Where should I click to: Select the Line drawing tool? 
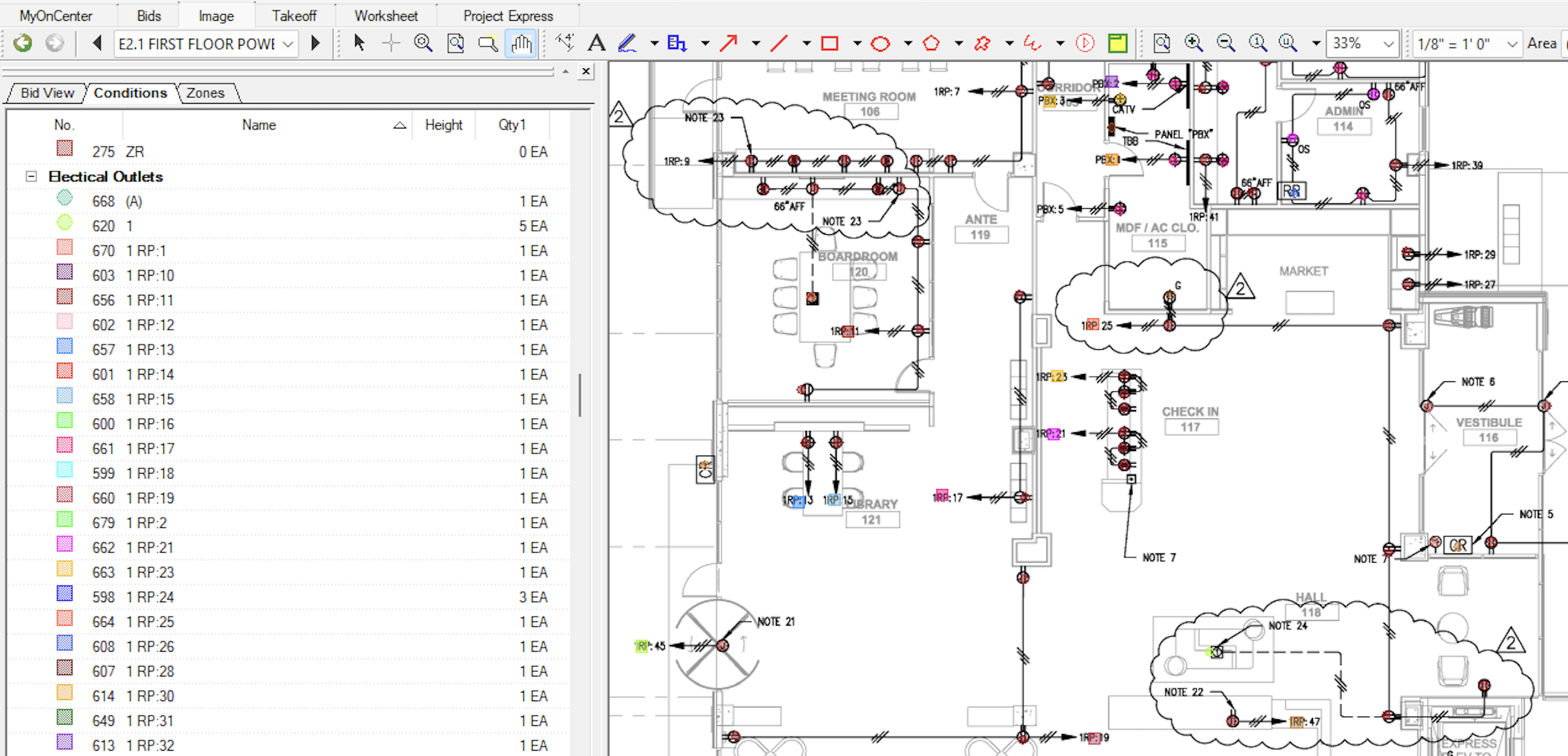779,43
